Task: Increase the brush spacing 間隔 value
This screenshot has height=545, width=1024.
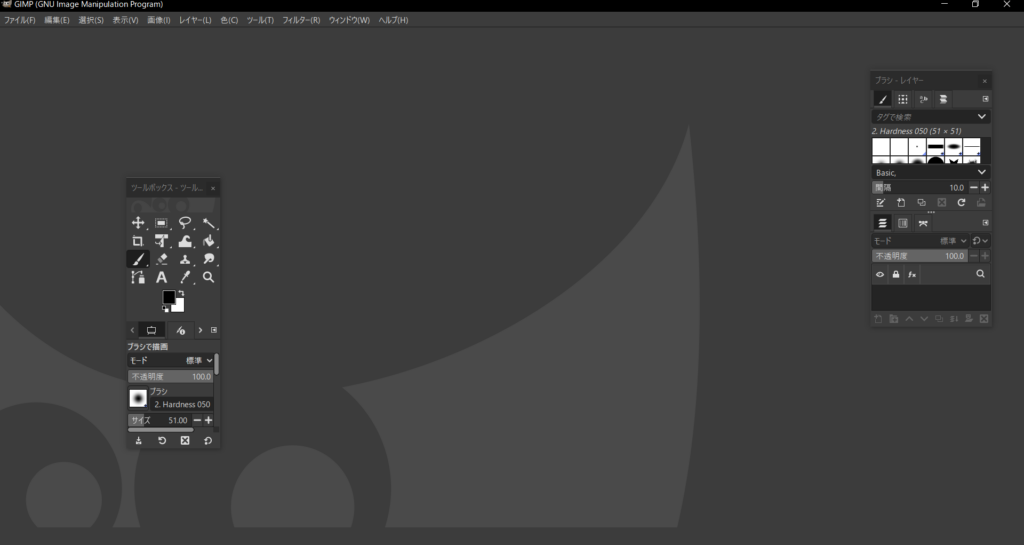Action: (x=985, y=187)
